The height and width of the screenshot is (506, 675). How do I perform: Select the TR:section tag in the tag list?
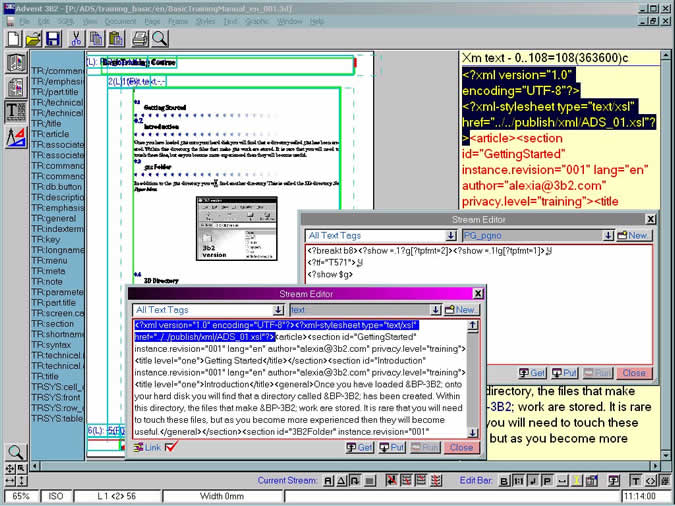click(53, 324)
